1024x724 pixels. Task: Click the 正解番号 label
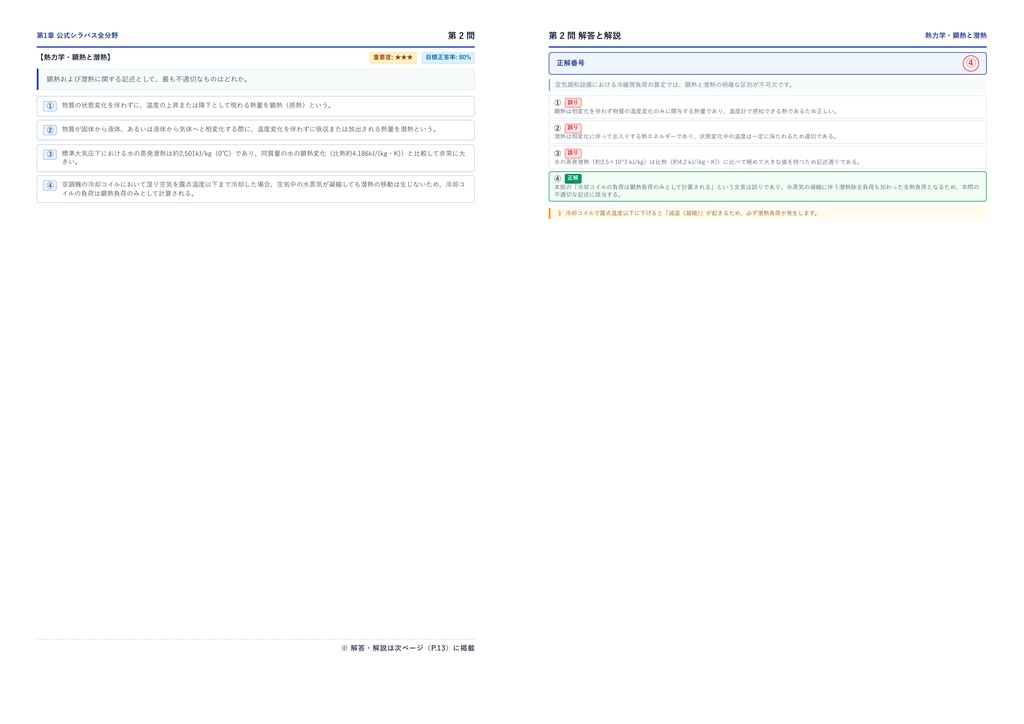570,63
